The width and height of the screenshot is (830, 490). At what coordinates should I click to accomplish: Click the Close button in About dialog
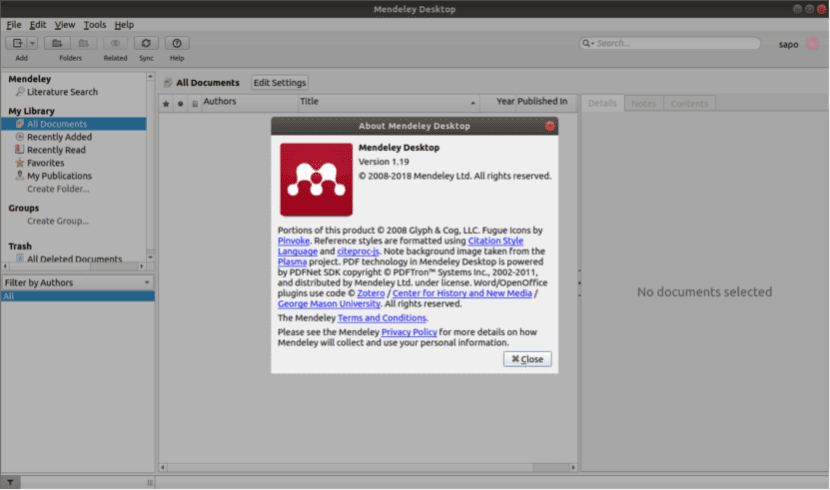(527, 359)
